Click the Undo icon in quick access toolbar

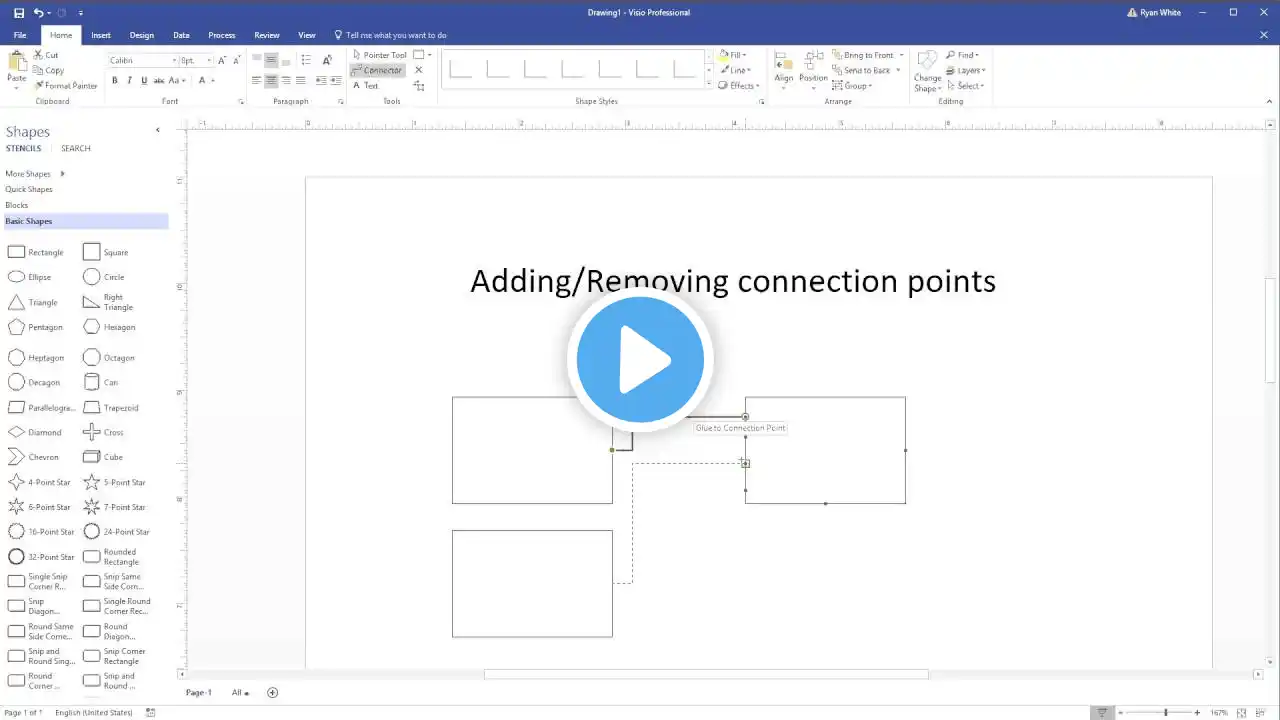coord(38,13)
